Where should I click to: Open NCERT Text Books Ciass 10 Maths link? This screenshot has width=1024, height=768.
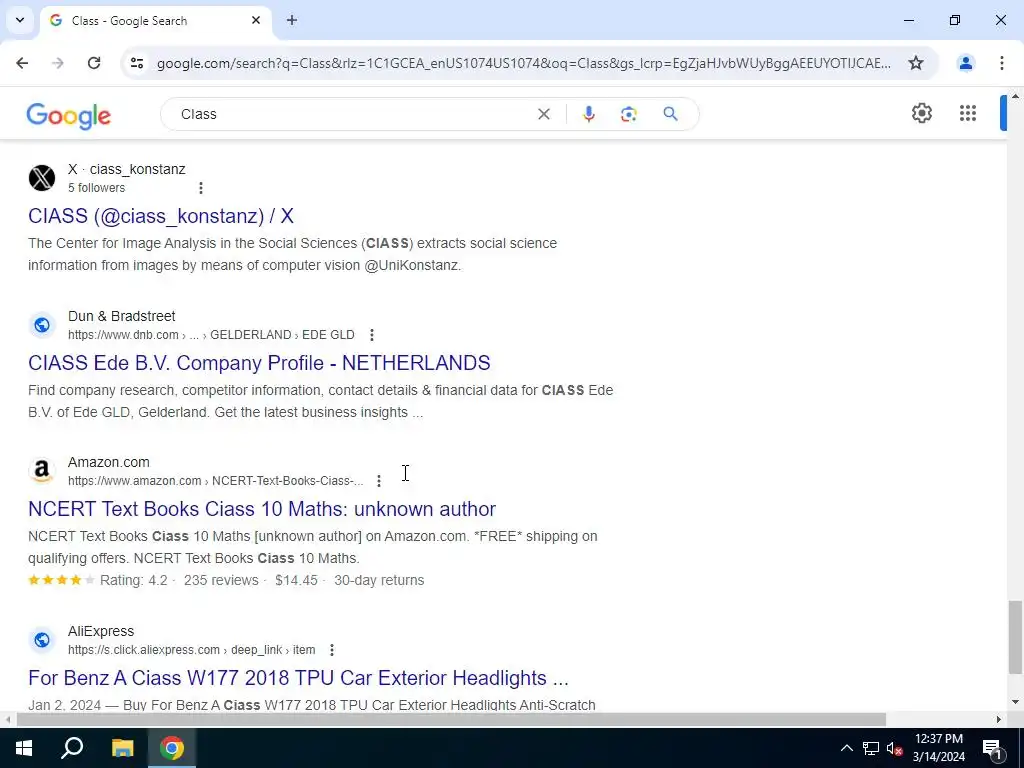262,509
